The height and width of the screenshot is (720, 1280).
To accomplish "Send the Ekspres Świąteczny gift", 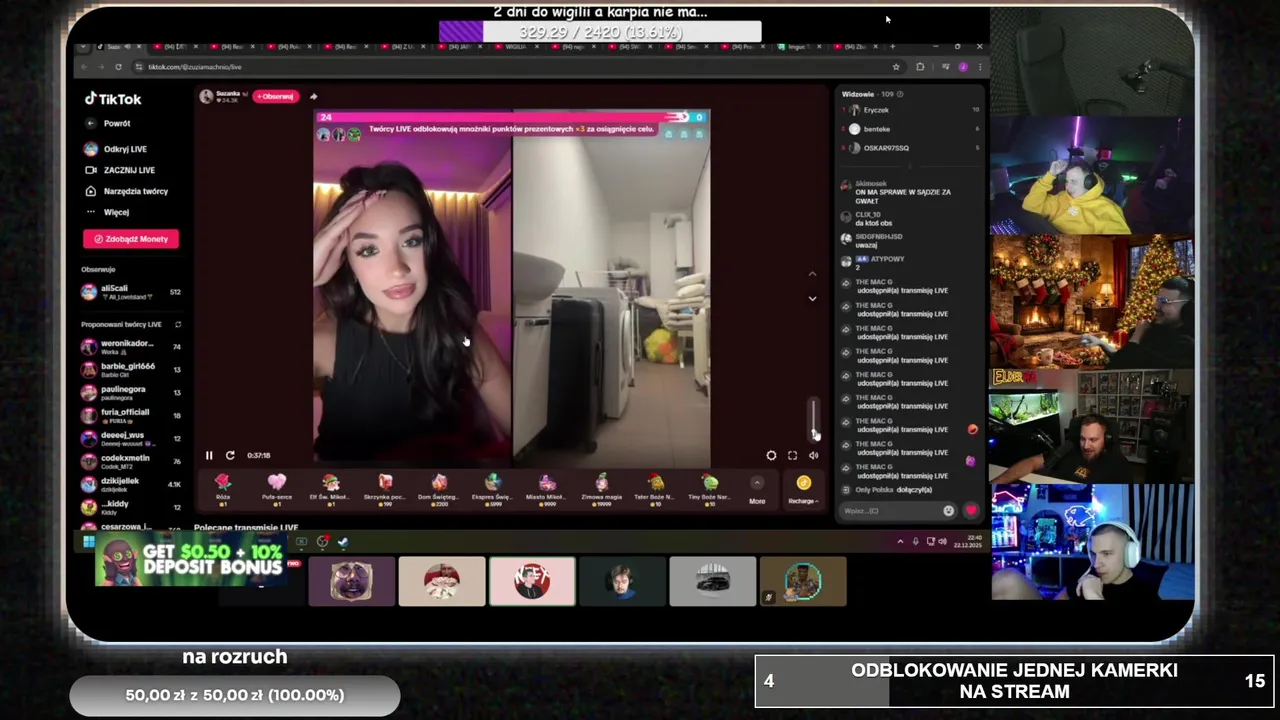I will click(x=493, y=489).
